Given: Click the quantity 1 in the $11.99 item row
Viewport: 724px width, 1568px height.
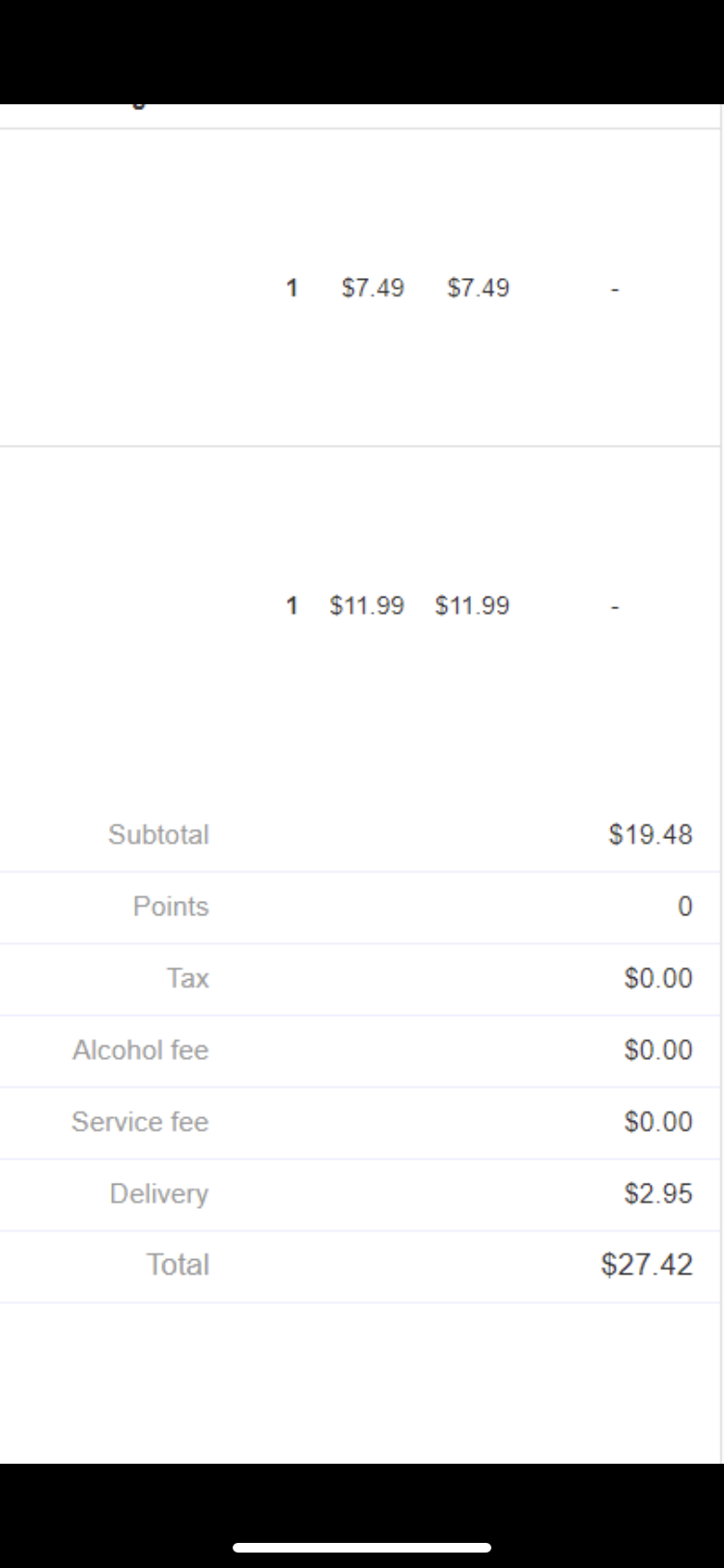Looking at the screenshot, I should point(292,605).
